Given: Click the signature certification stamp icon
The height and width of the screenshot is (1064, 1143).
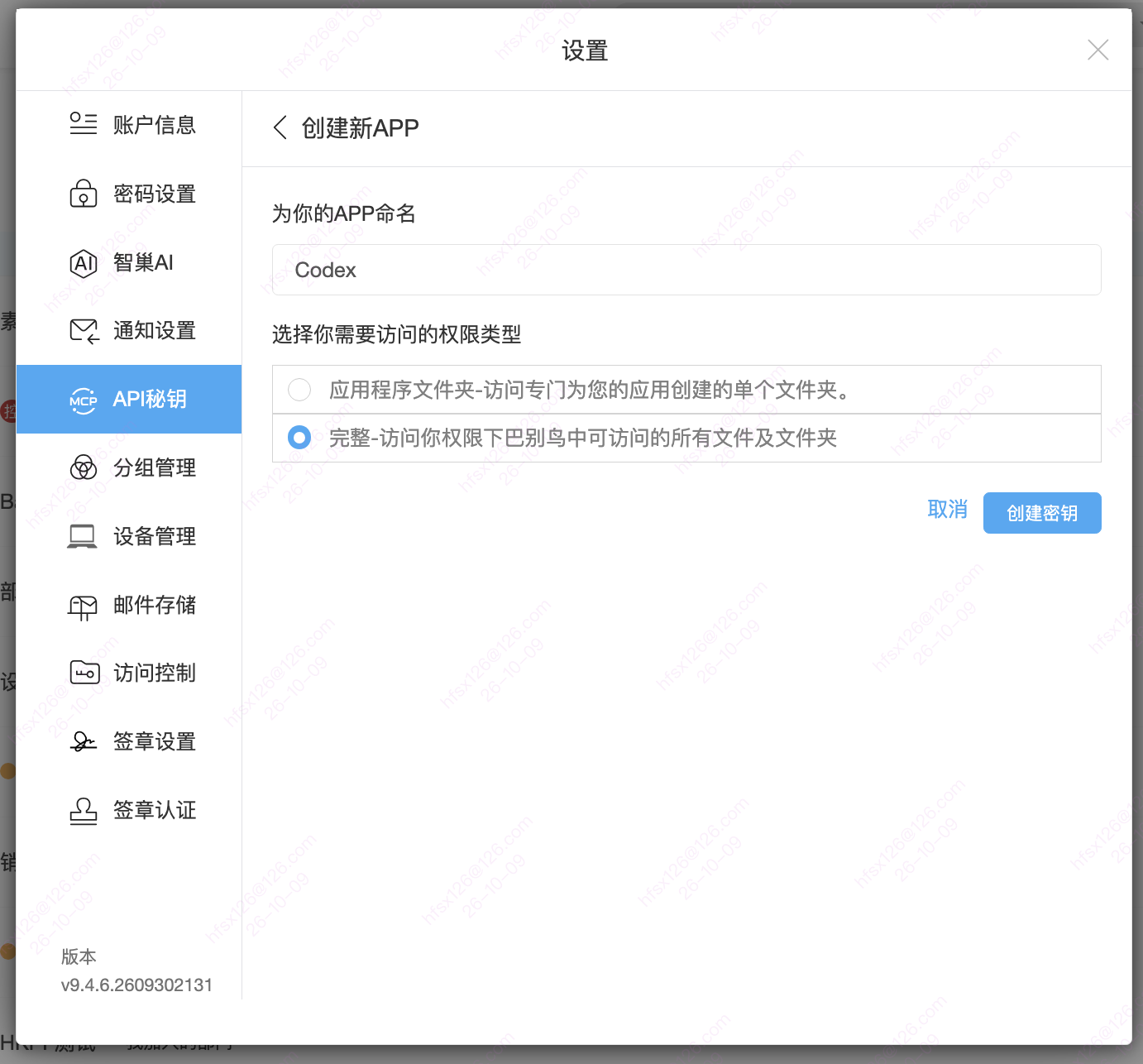Looking at the screenshot, I should [x=84, y=811].
